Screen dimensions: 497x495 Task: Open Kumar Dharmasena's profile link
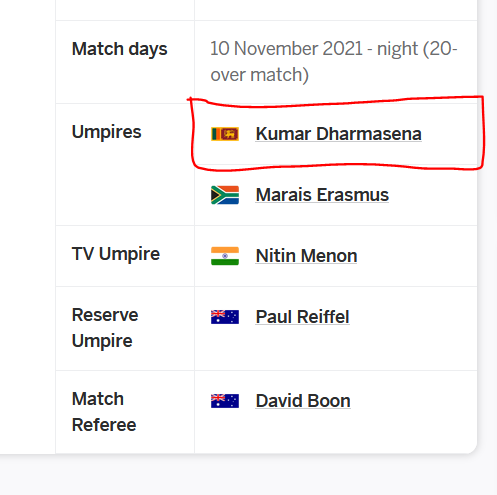click(338, 134)
